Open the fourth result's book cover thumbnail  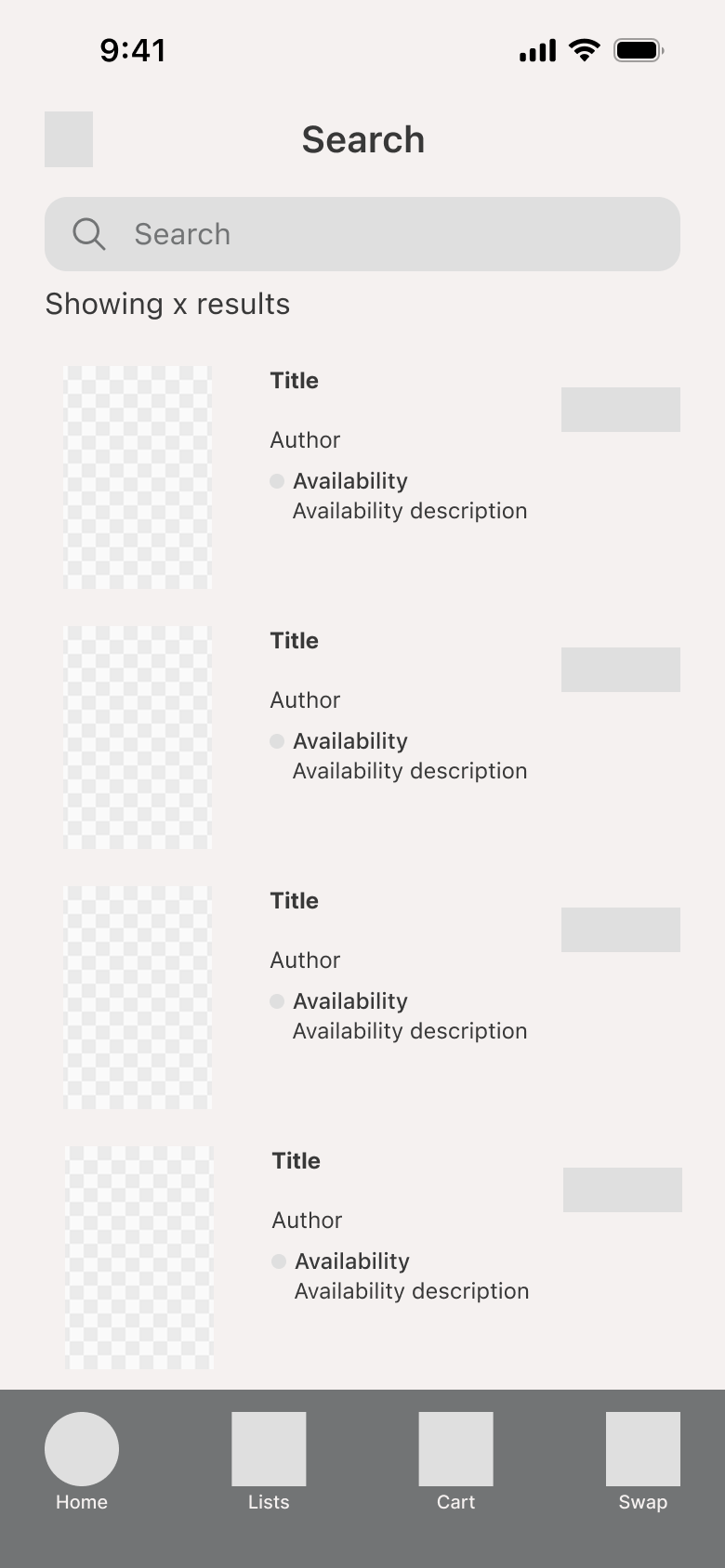[x=139, y=1258]
